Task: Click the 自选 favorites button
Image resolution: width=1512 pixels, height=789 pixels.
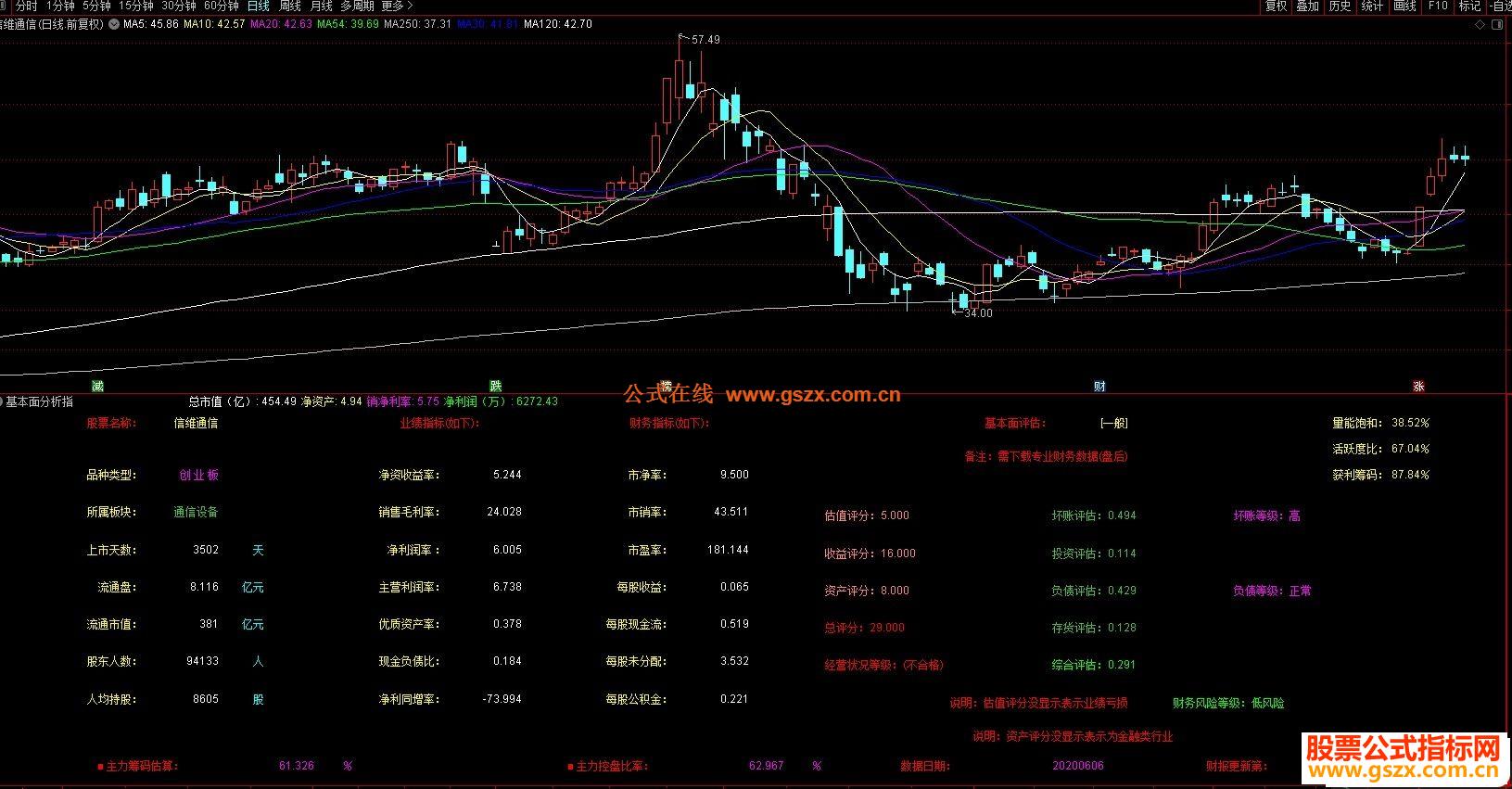Action: (1500, 6)
